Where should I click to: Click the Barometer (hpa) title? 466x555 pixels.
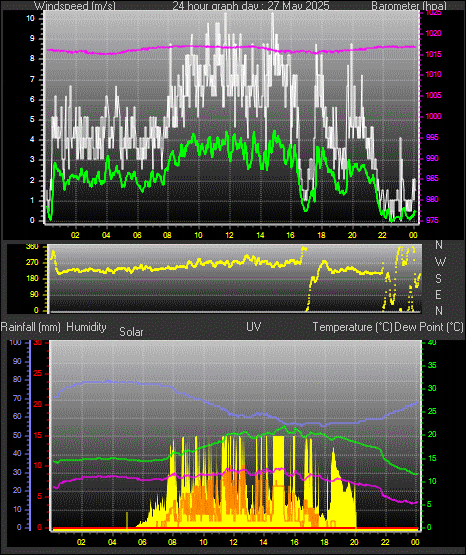(x=409, y=6)
